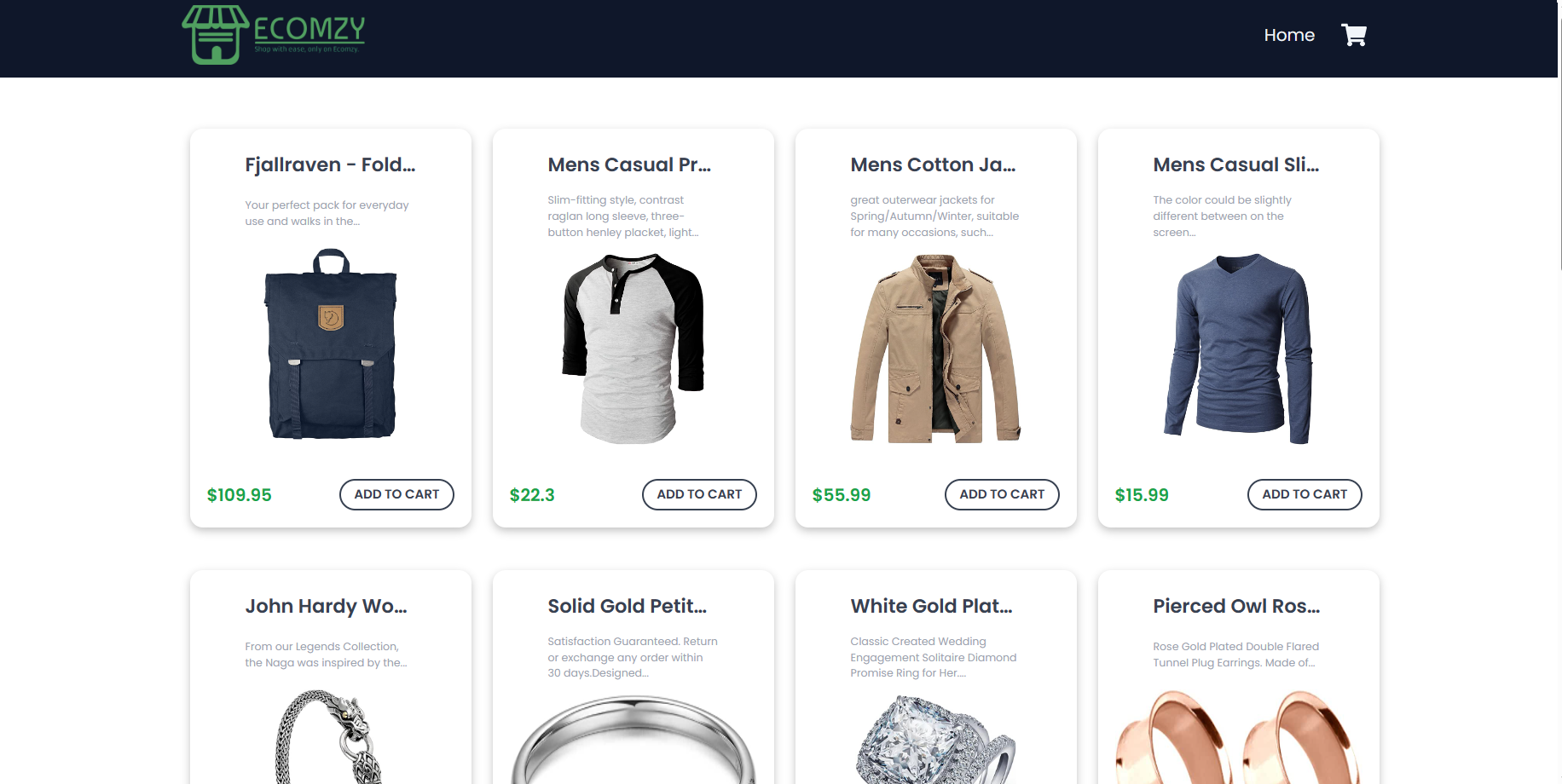Screen dimensions: 1562x784
Task: Add Mens Casual Premium shirt to cart
Action: coord(699,494)
